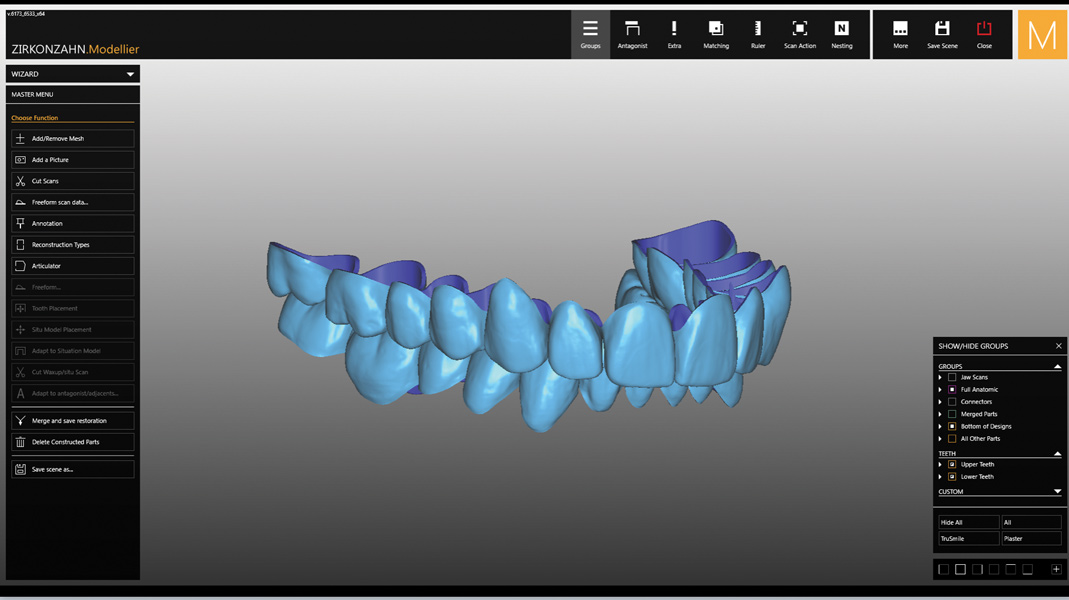Close the Show/Hide Groups panel
1069x600 pixels.
(x=1058, y=346)
